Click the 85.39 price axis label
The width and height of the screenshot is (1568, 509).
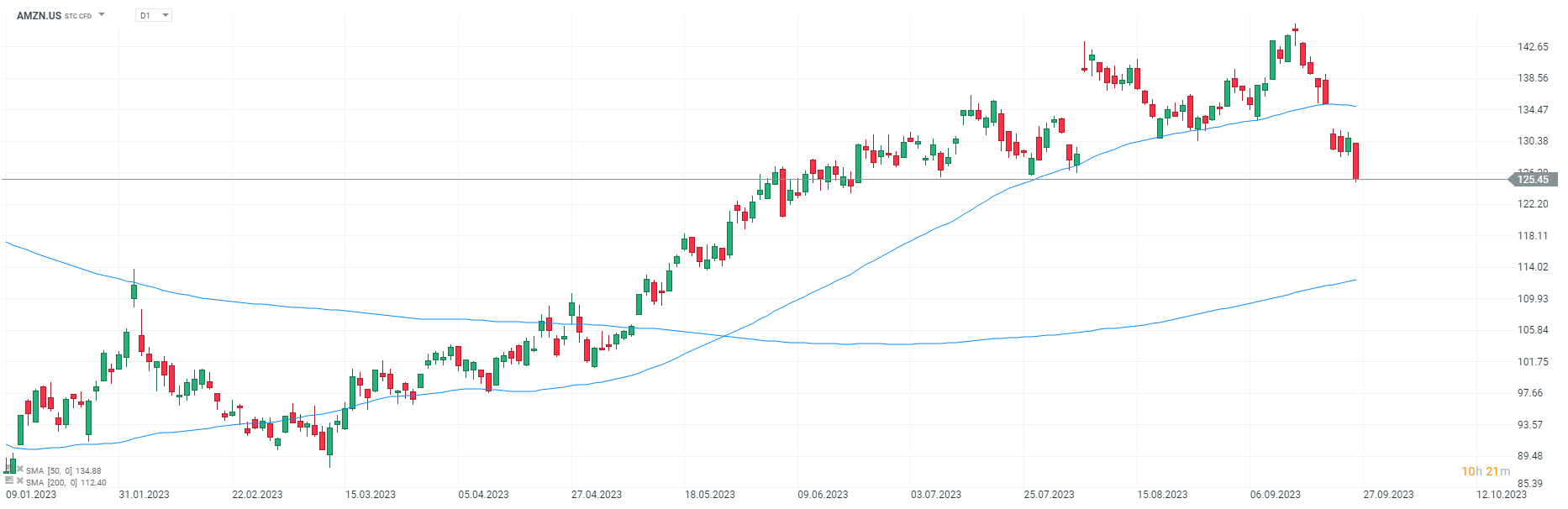click(x=1530, y=484)
